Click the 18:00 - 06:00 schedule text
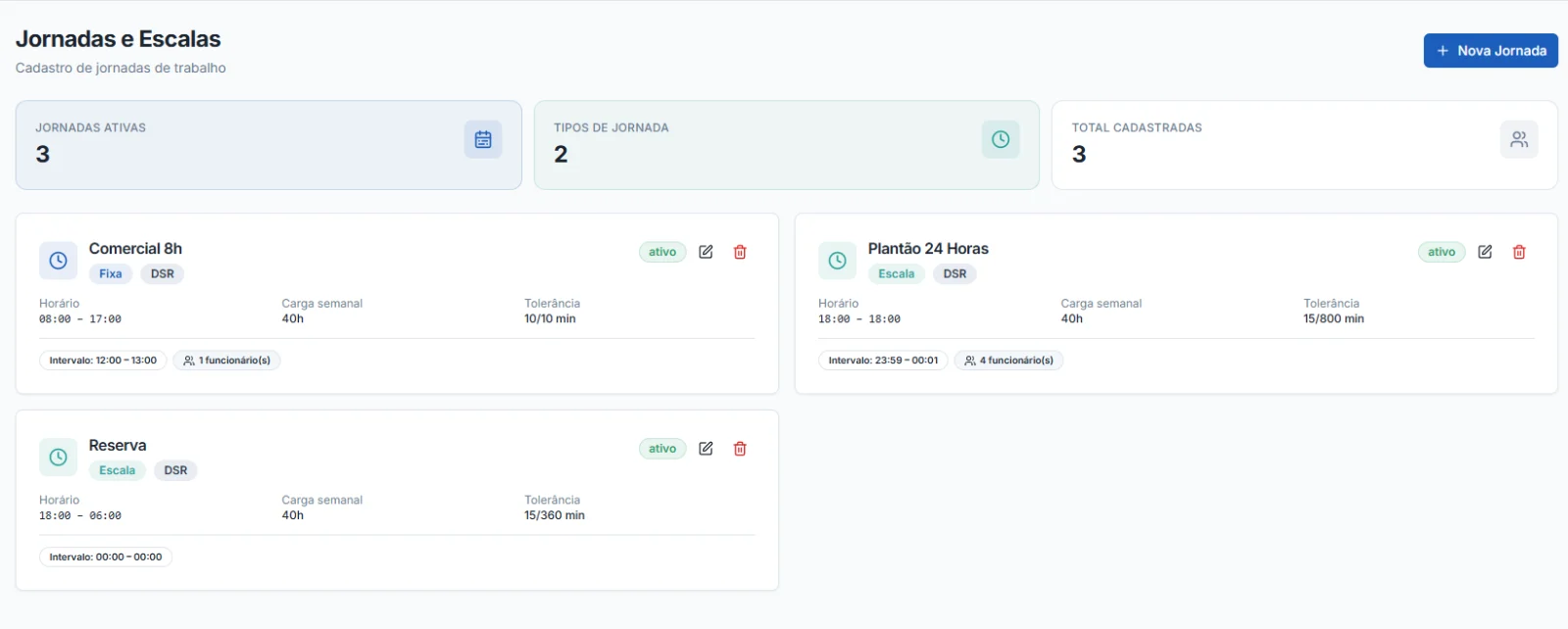 [x=80, y=516]
